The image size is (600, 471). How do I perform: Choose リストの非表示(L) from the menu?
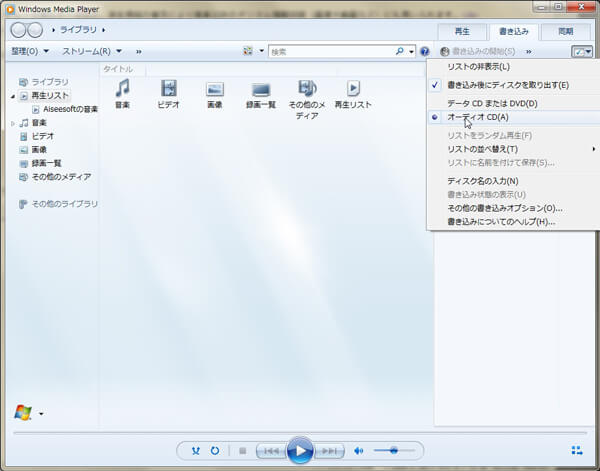(x=513, y=67)
